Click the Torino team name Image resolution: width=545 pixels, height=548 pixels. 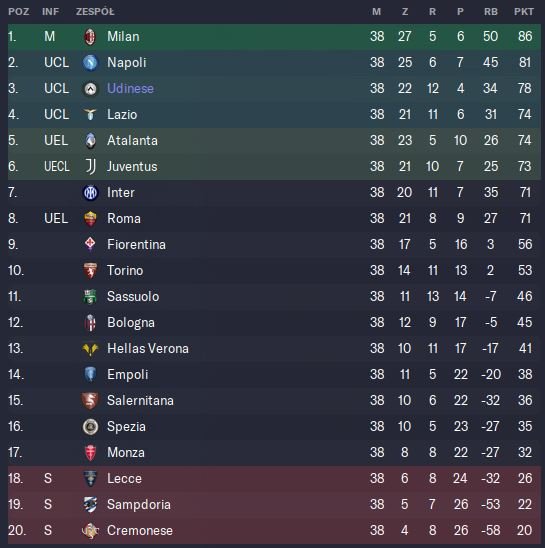[125, 271]
